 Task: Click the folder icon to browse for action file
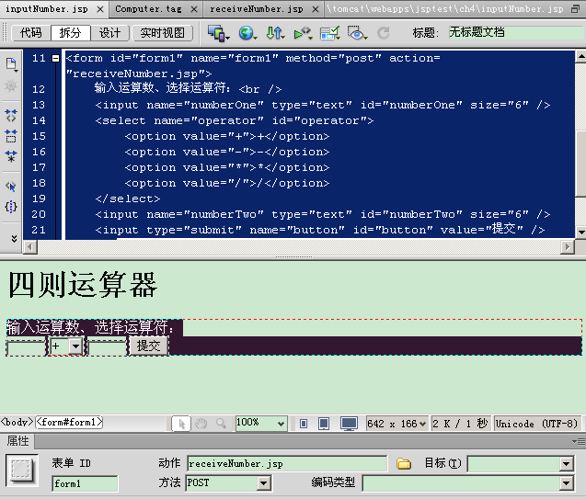coord(403,463)
